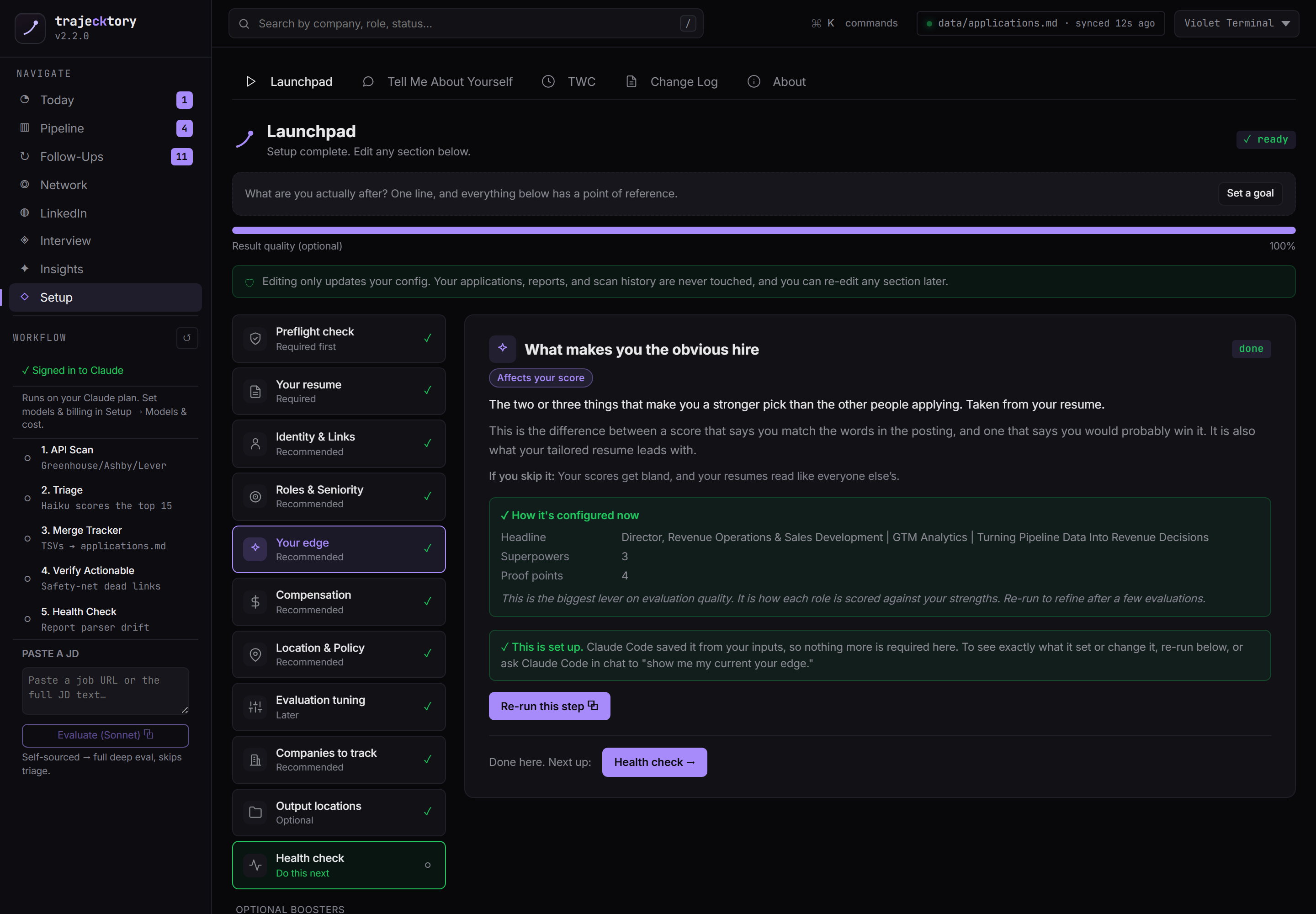Click the trajecktory logo icon
The height and width of the screenshot is (914, 1316).
30,27
